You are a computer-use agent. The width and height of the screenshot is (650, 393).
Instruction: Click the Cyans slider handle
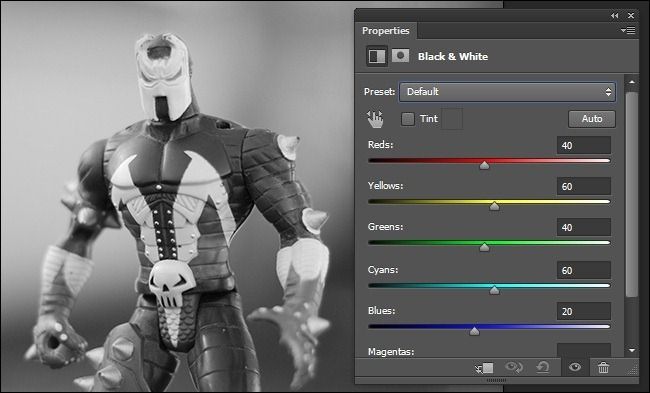pyautogui.click(x=494, y=290)
